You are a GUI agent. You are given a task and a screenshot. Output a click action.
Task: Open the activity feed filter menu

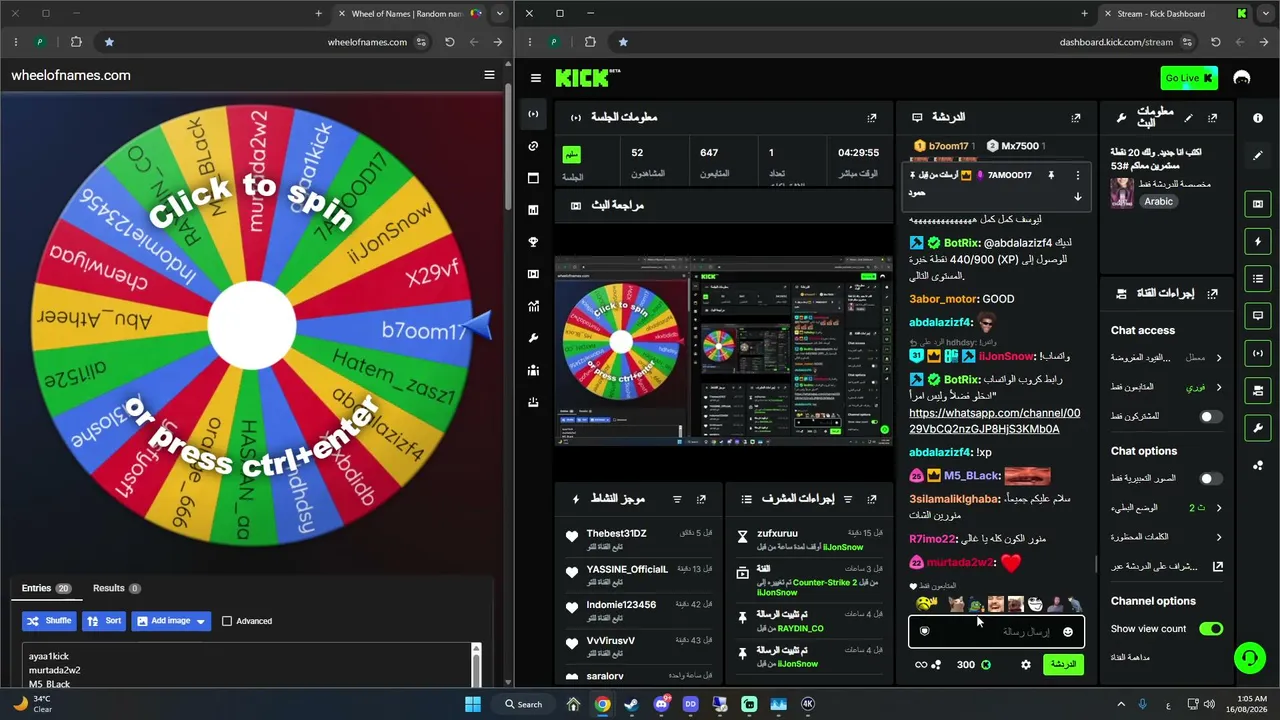click(677, 499)
